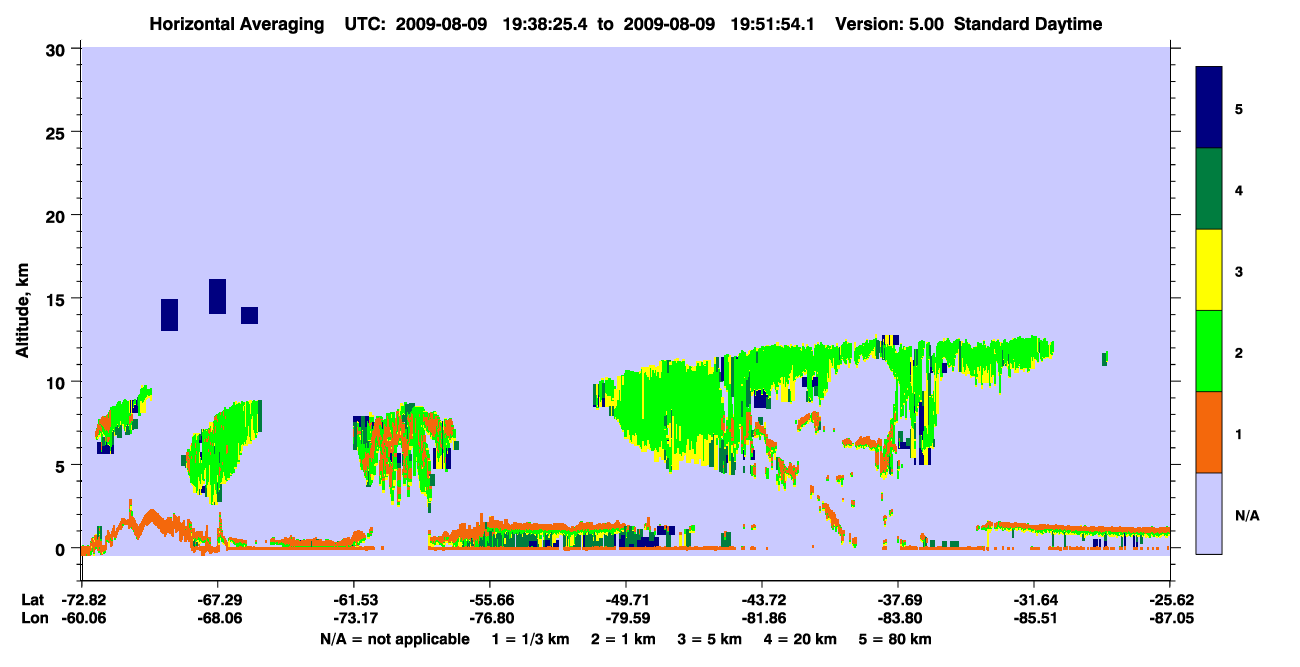Click longitude value -76.80
The image size is (1300, 667).
tap(490, 618)
